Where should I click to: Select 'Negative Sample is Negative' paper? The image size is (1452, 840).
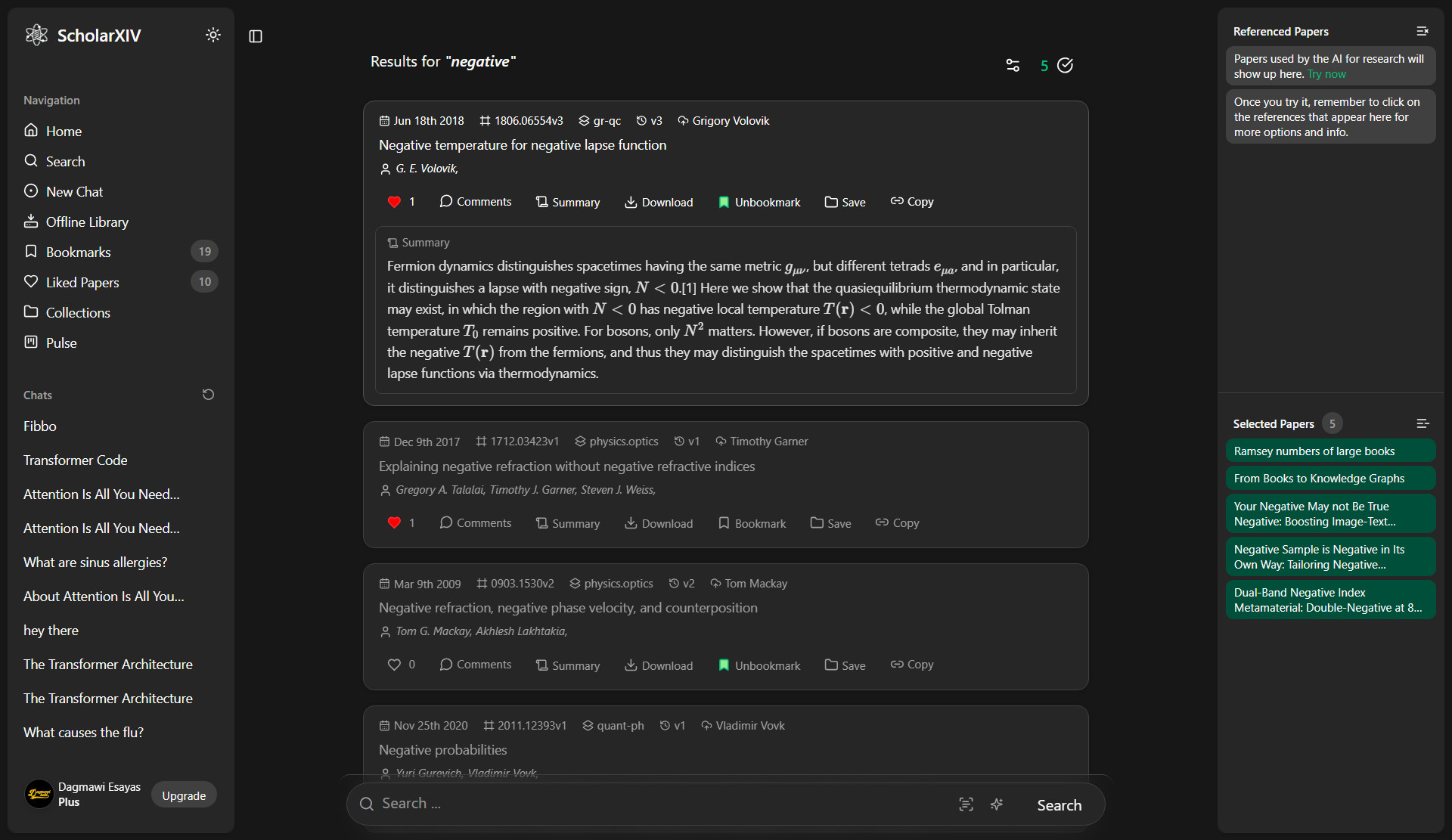(1330, 557)
